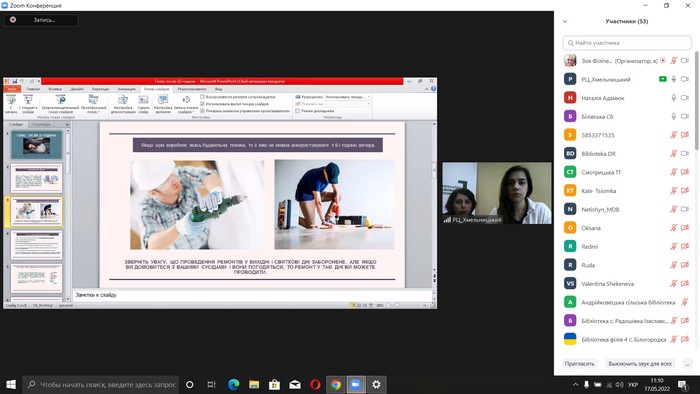Viewport: 700px width, 394px height.
Task: Toggle Show Media Controls checkbox in ribbon
Action: pos(202,111)
